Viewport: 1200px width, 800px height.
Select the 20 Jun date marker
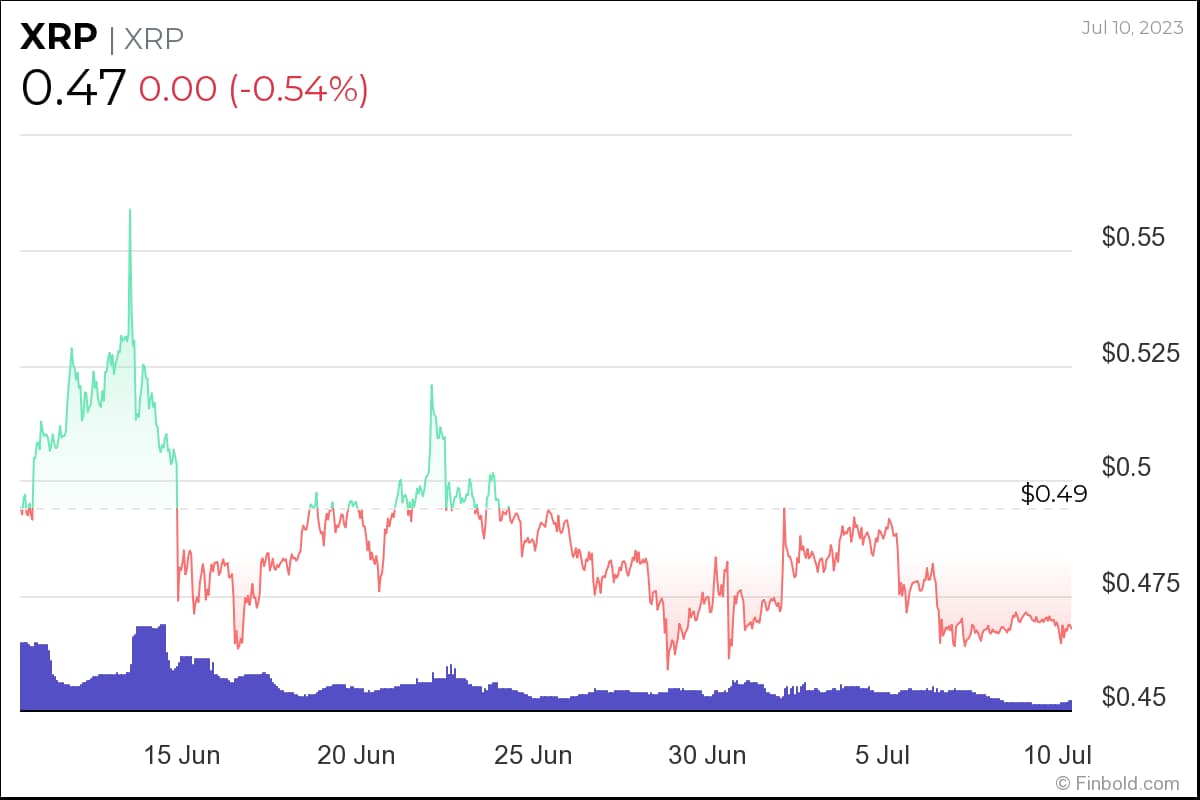[x=356, y=755]
